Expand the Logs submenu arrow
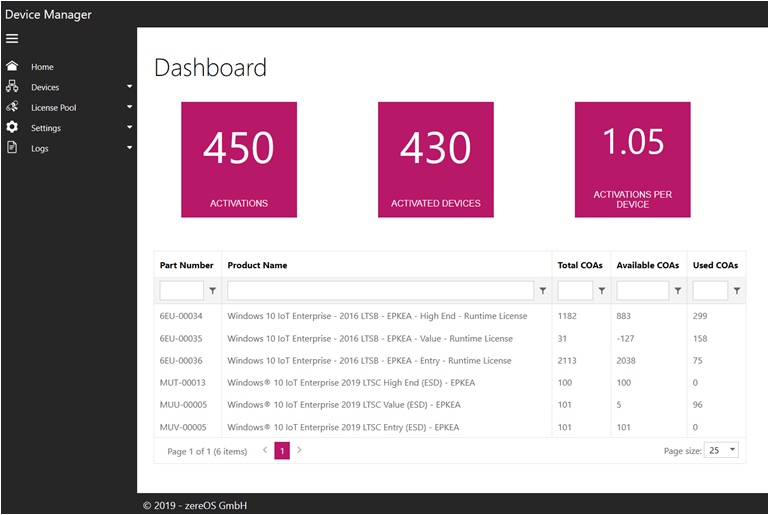Image resolution: width=769 pixels, height=515 pixels. point(129,147)
